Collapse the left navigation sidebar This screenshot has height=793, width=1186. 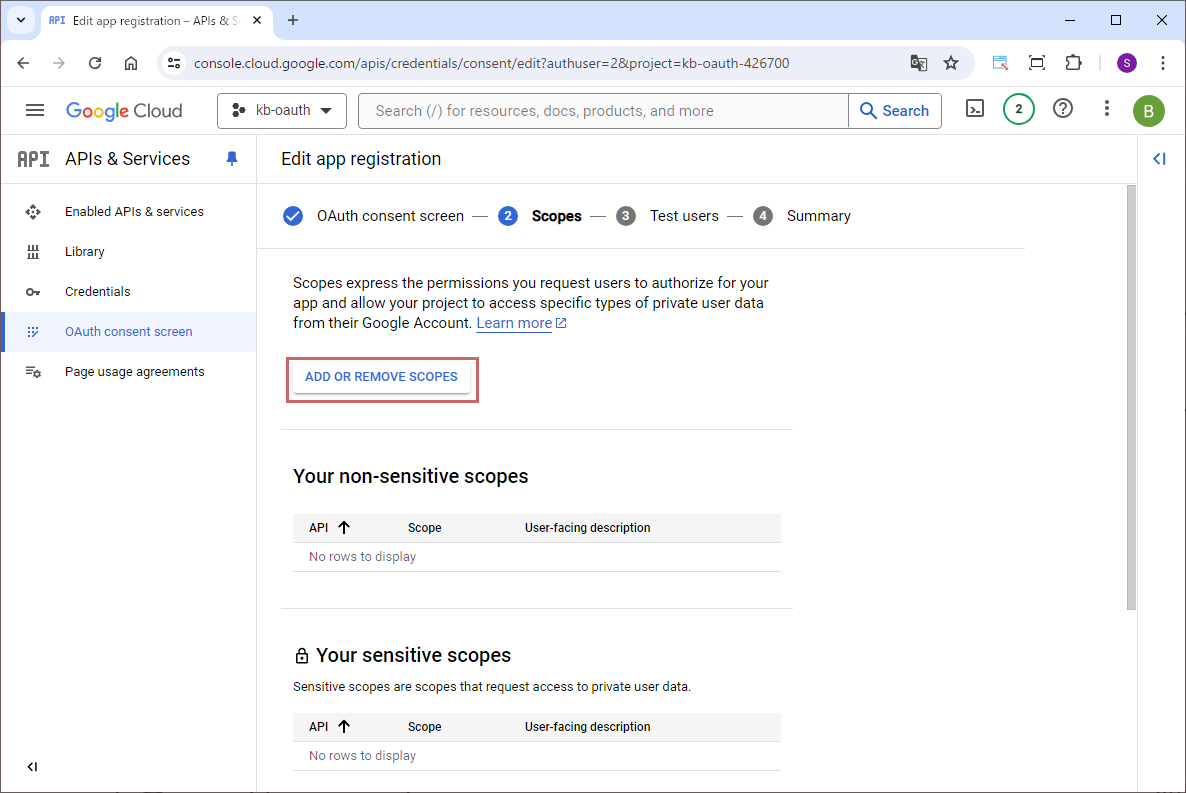pyautogui.click(x=32, y=767)
